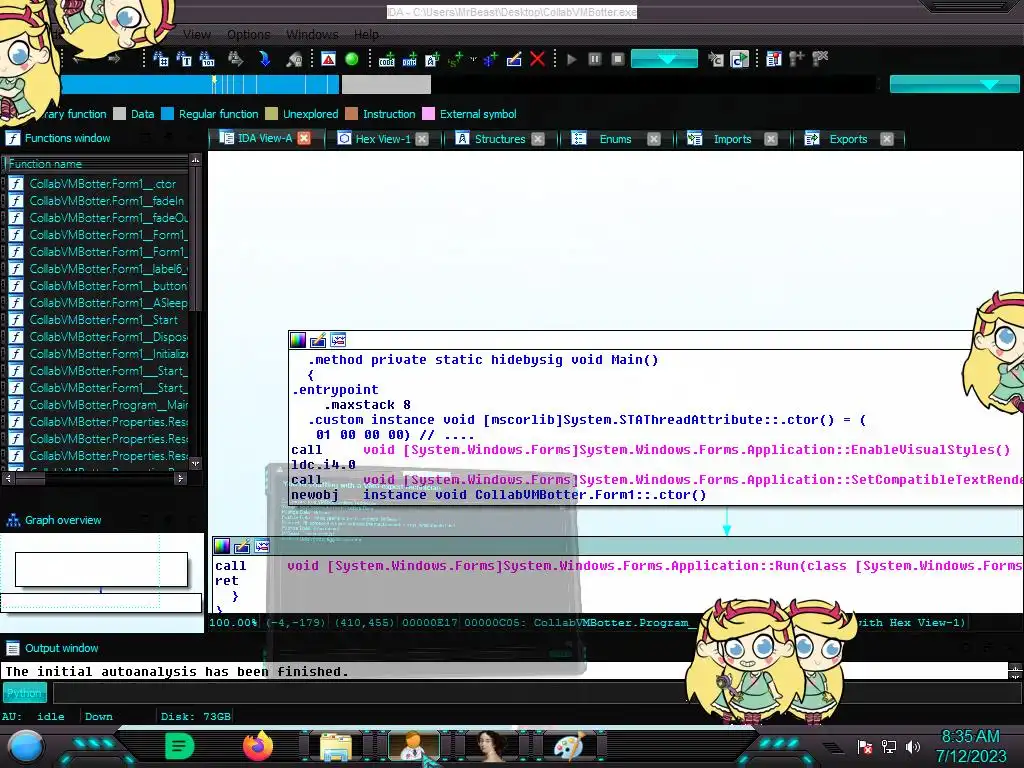Click the functions list scroll-up arrow
Screen dimensions: 1024x768
click(x=195, y=160)
